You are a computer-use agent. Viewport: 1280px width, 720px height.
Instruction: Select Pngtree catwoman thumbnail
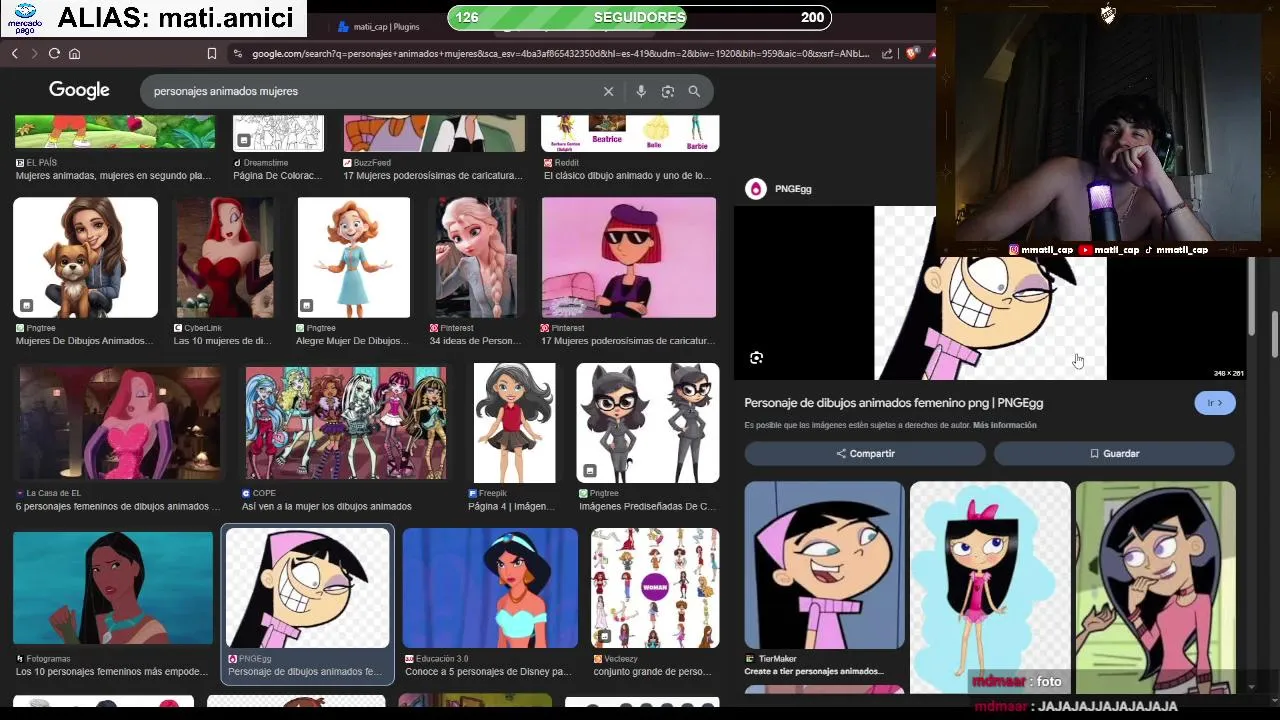[648, 423]
